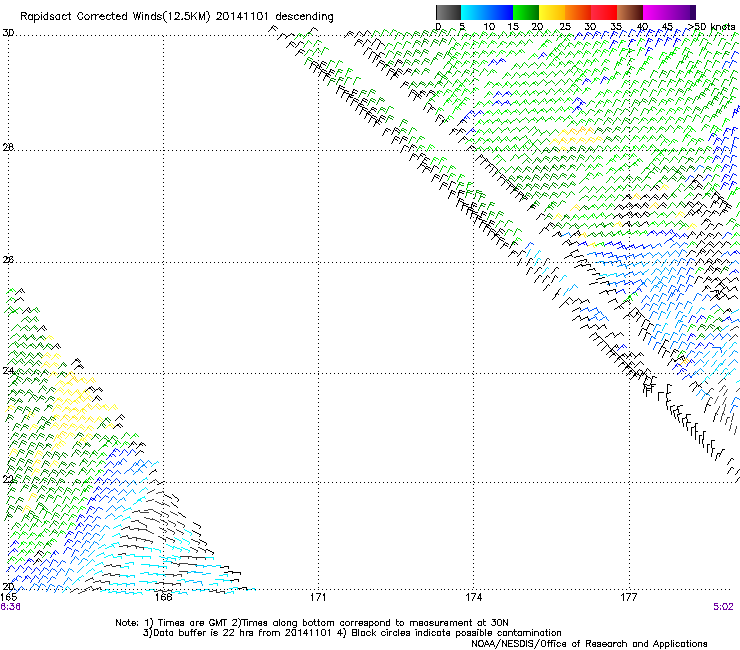Click the latitude label '22' on the left axis
740x650 pixels.
(8, 479)
